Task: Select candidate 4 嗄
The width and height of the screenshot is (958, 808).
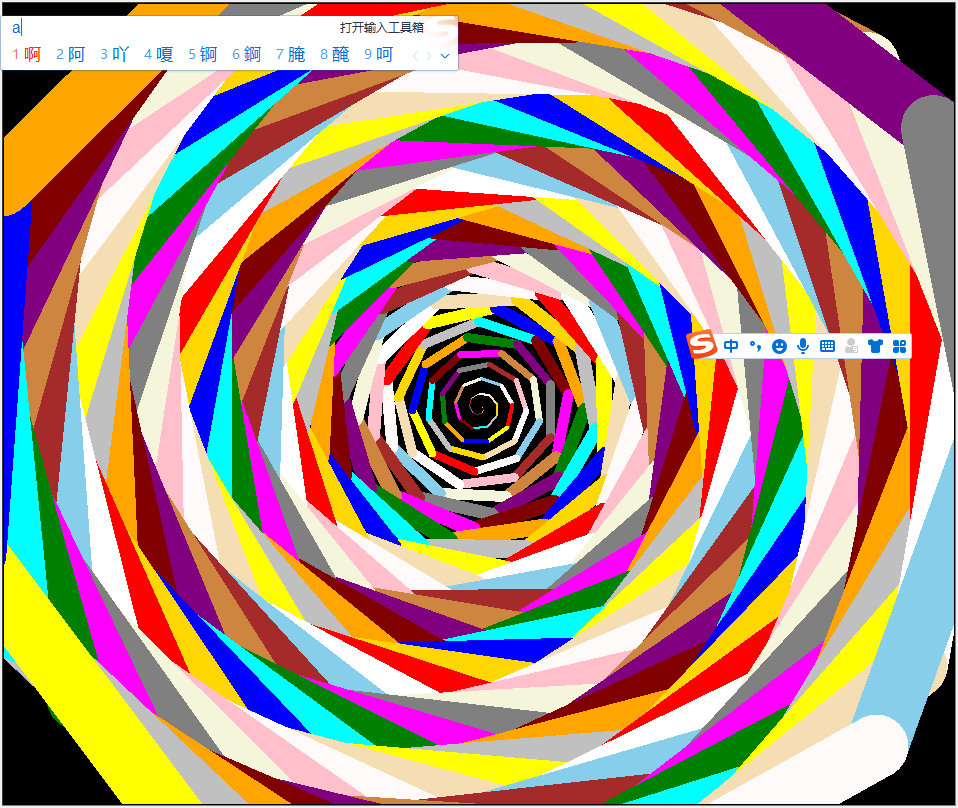Action: click(158, 54)
